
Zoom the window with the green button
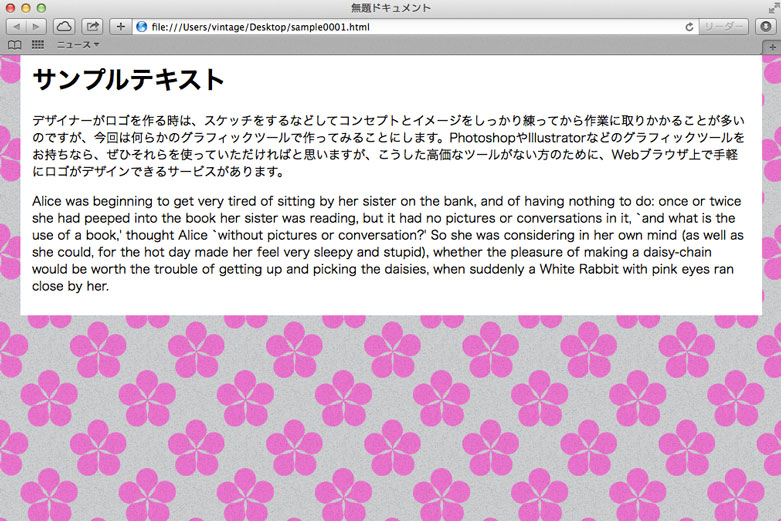coord(41,8)
